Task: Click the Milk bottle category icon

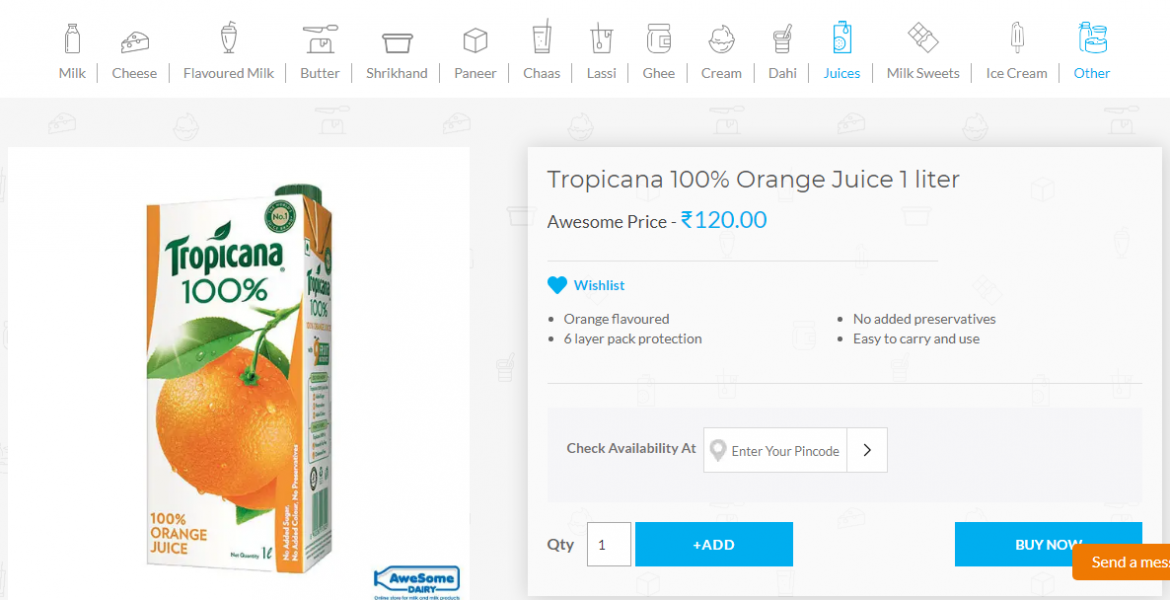Action: click(x=72, y=40)
